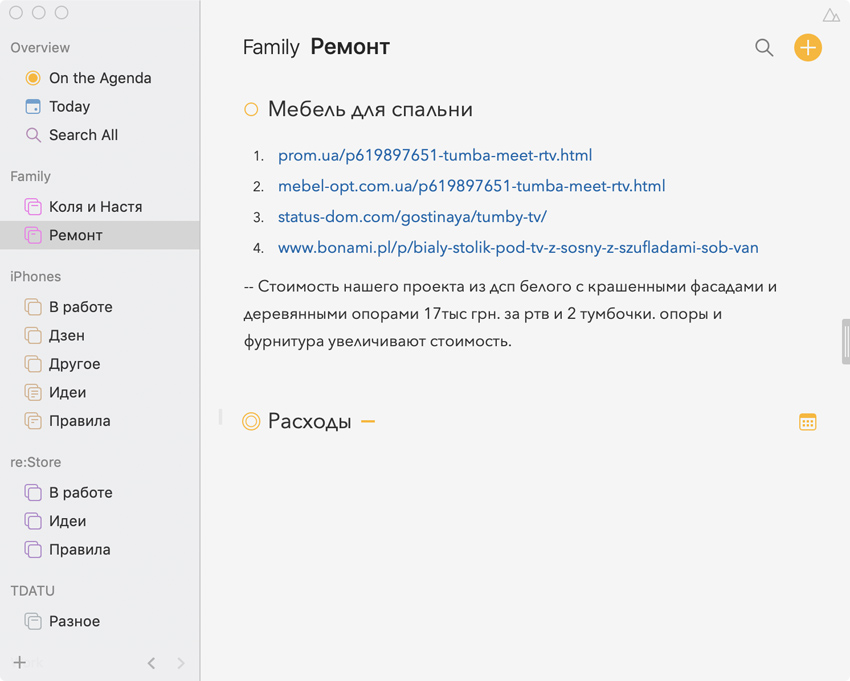The width and height of the screenshot is (850, 681).
Task: Open Search All in sidebar
Action: point(83,135)
